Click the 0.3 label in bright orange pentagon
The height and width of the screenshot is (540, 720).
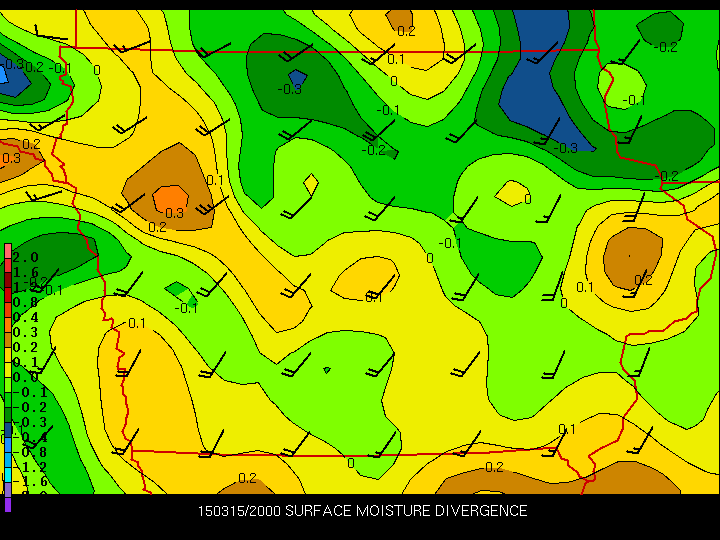[174, 213]
